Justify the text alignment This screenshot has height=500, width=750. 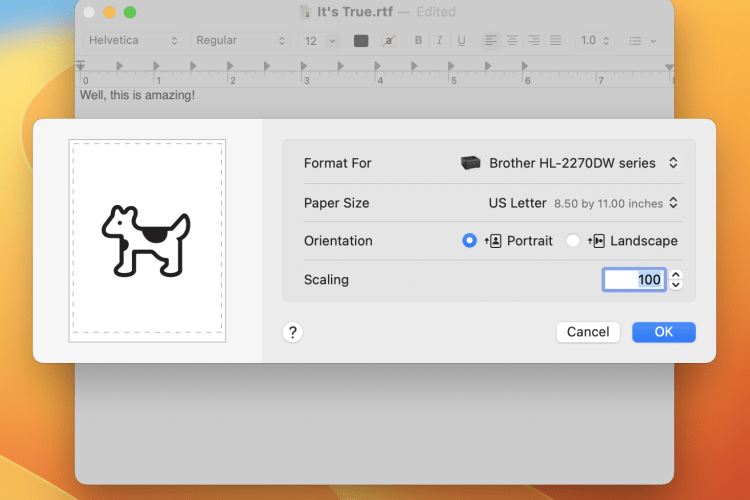click(555, 41)
